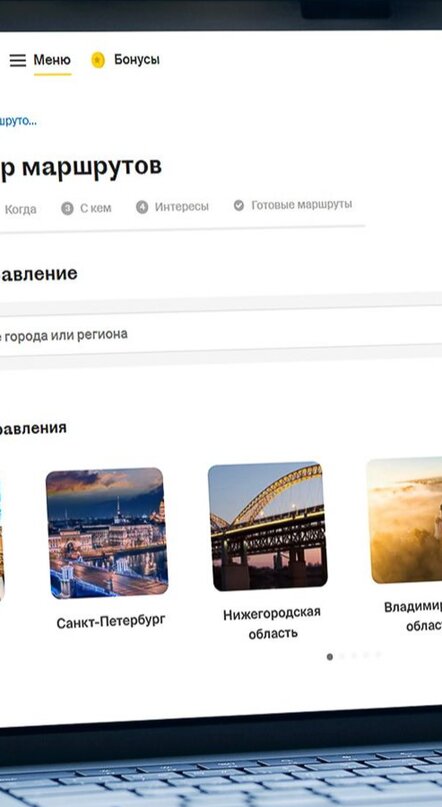Open the hamburger menu icon
This screenshot has width=442, height=807.
click(17, 61)
